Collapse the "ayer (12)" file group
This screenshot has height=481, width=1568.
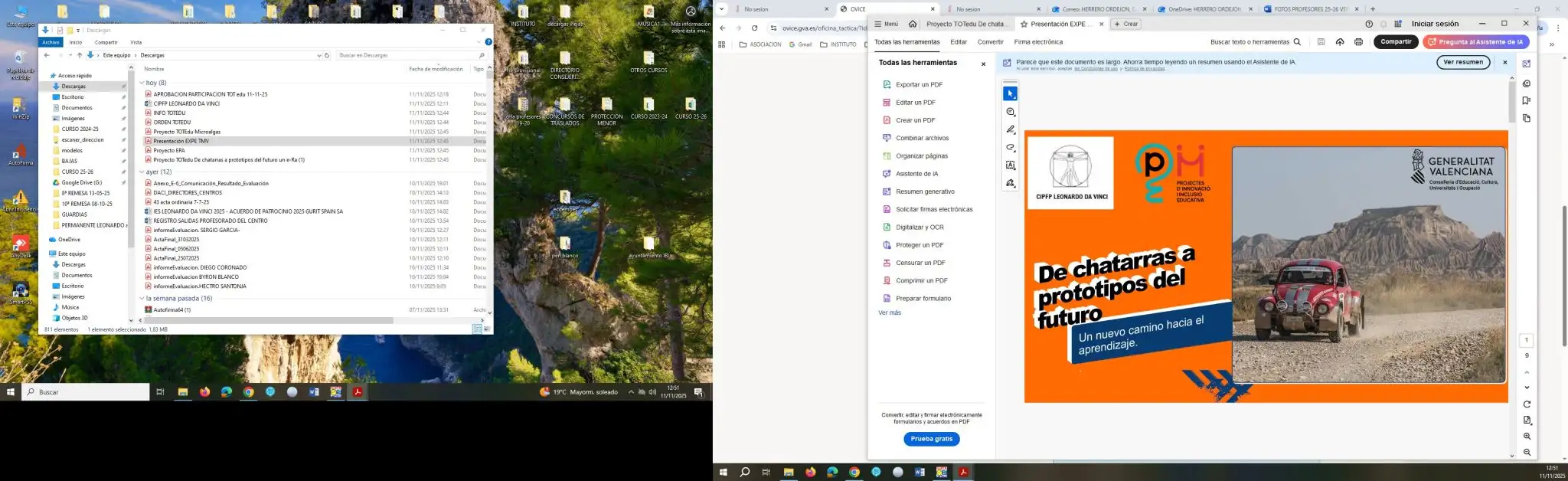point(142,172)
